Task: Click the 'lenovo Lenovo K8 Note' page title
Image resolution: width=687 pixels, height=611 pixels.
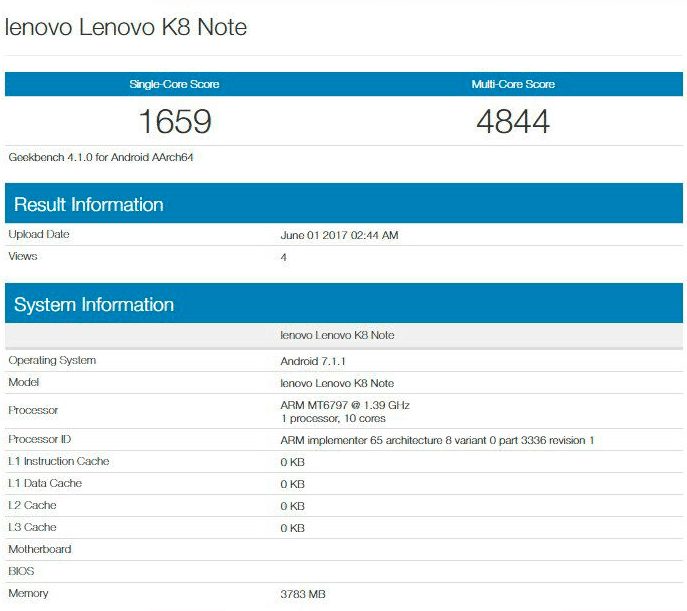Action: (126, 27)
